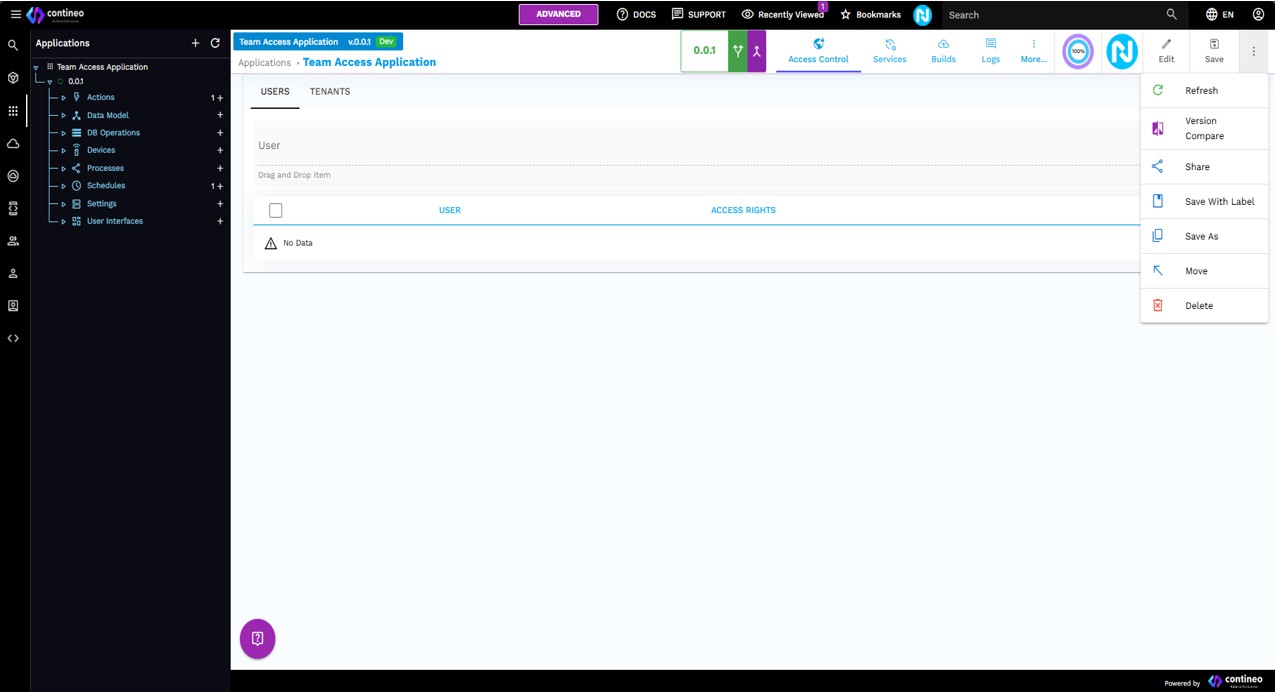This screenshot has width=1275, height=692.
Task: Click the Edit pencil icon
Action: click(x=1166, y=45)
